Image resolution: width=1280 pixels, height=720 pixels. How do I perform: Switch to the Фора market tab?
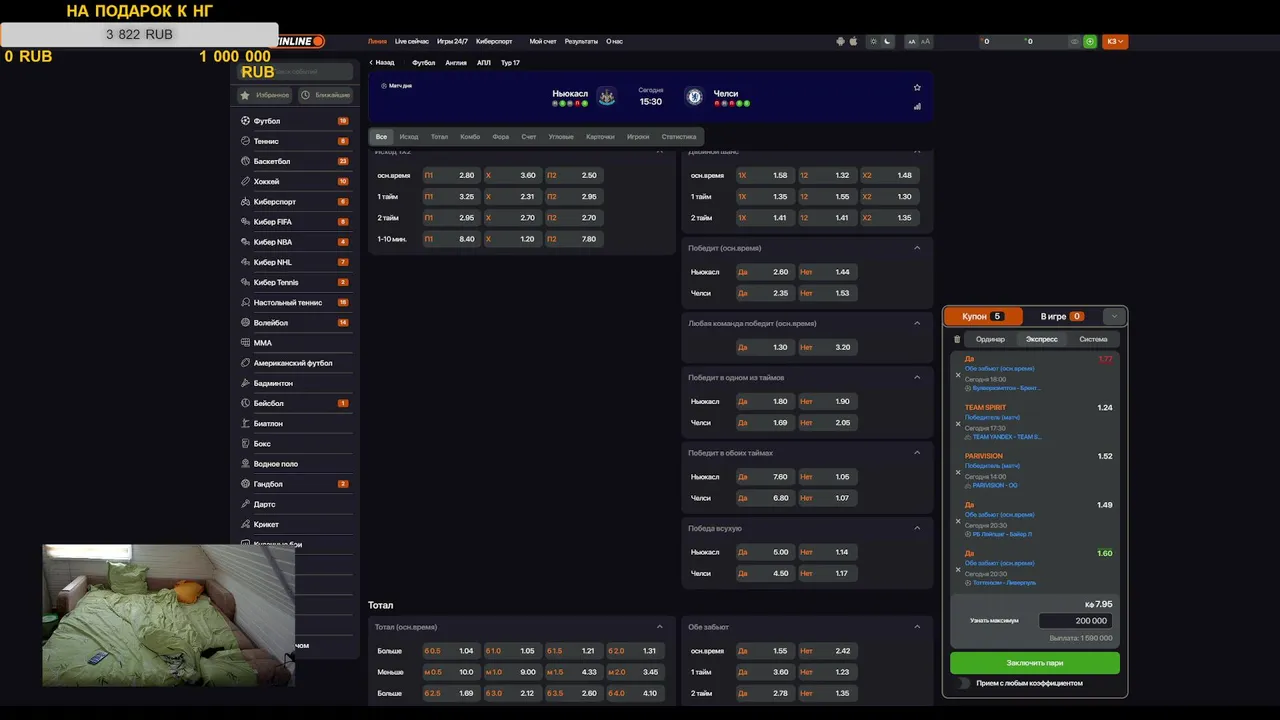point(501,137)
